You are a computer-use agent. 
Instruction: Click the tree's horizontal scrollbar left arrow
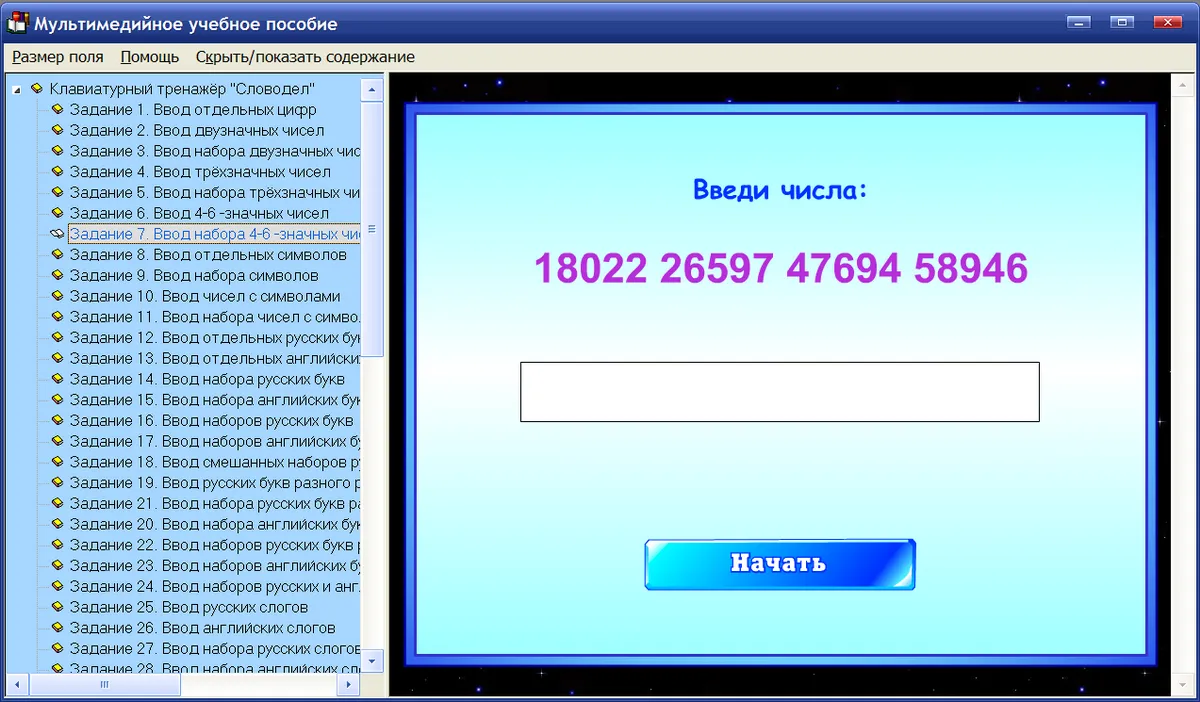(18, 685)
